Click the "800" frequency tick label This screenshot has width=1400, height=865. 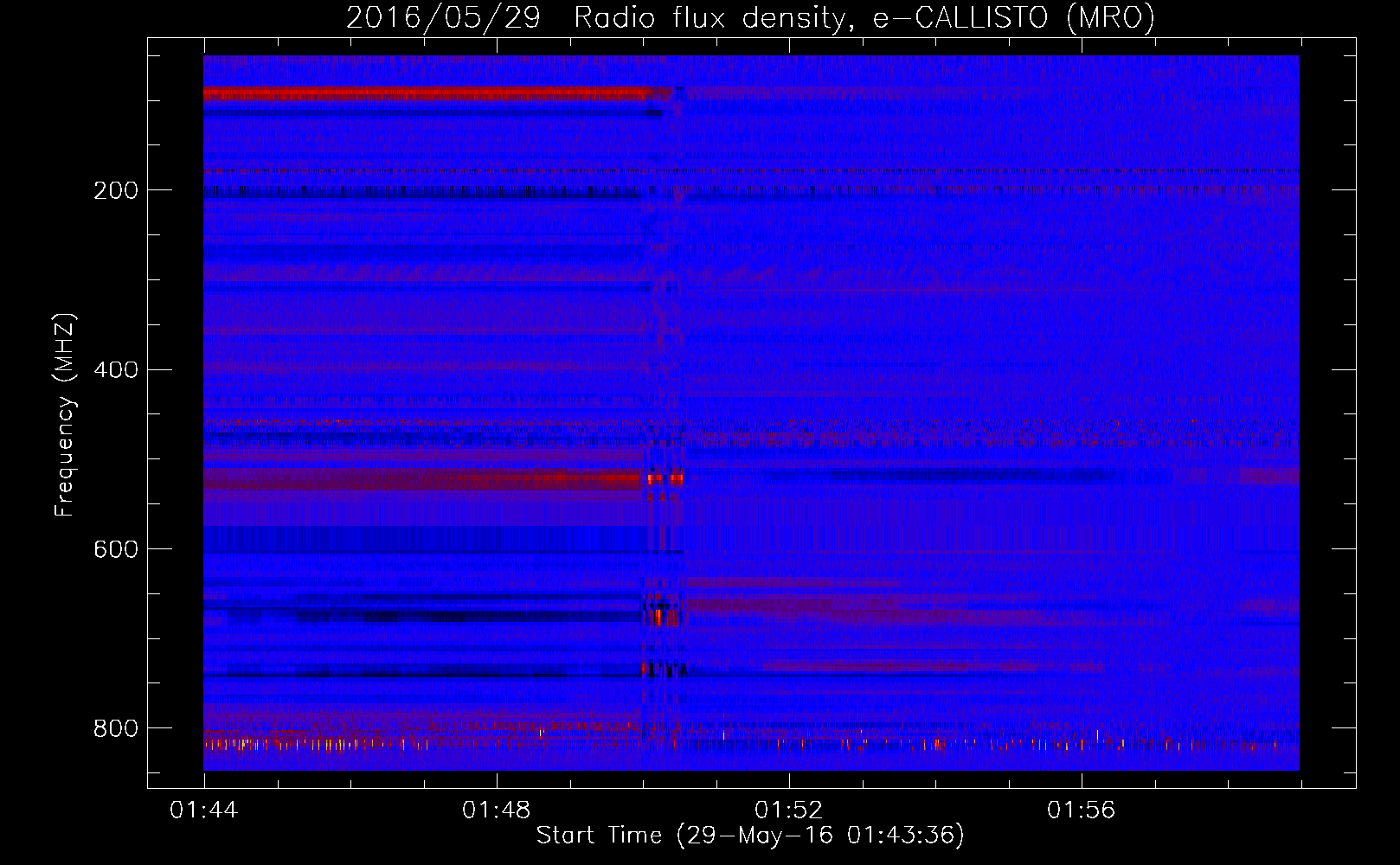pyautogui.click(x=116, y=728)
